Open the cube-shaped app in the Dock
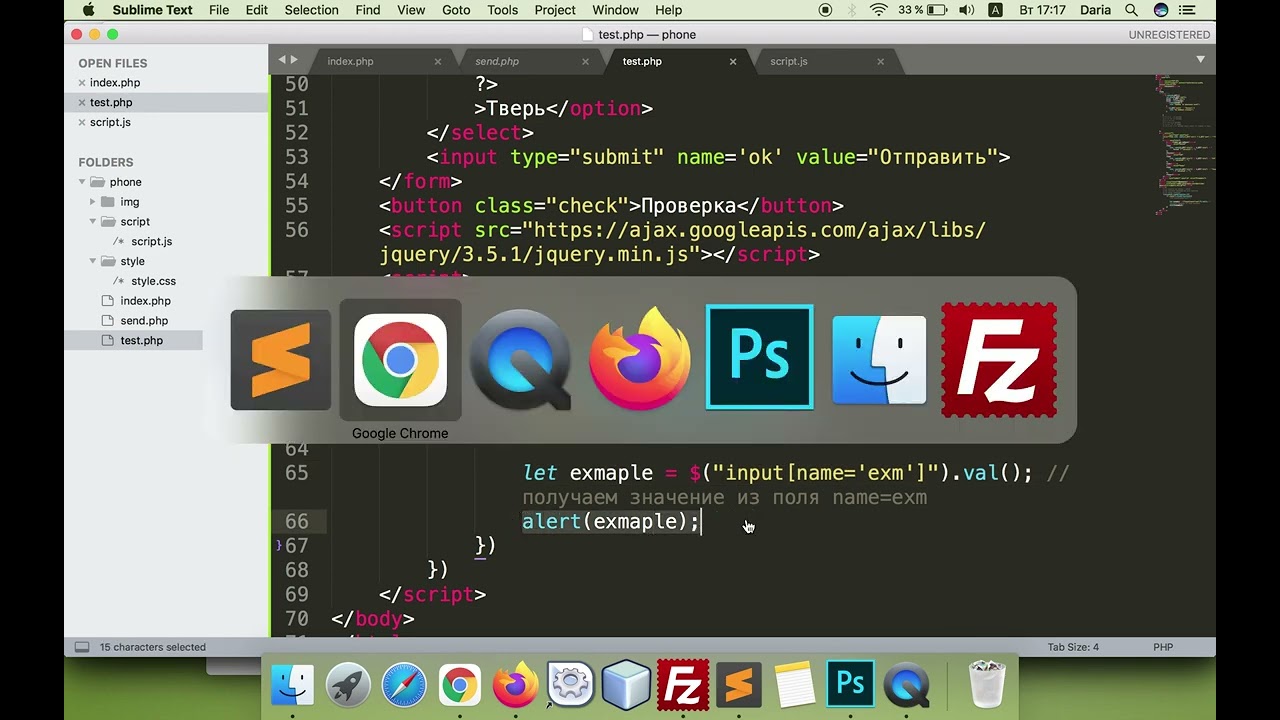The image size is (1280, 720). pyautogui.click(x=627, y=686)
